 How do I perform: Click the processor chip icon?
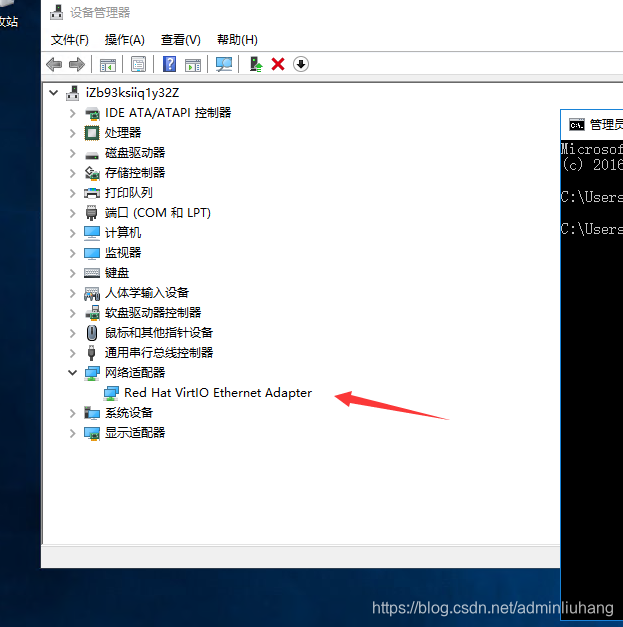(92, 133)
